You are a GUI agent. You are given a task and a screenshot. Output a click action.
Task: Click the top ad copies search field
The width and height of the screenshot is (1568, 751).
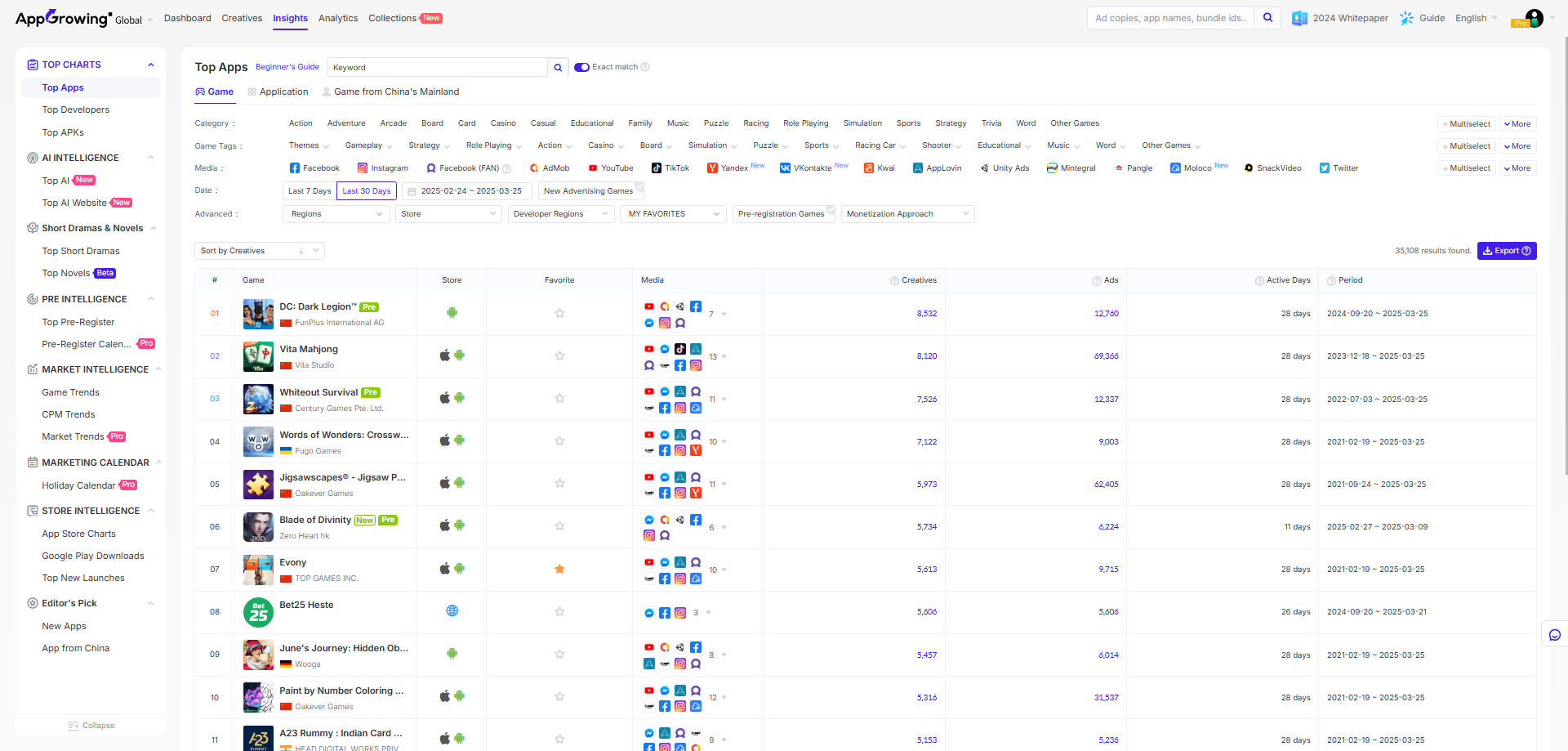tap(1171, 18)
